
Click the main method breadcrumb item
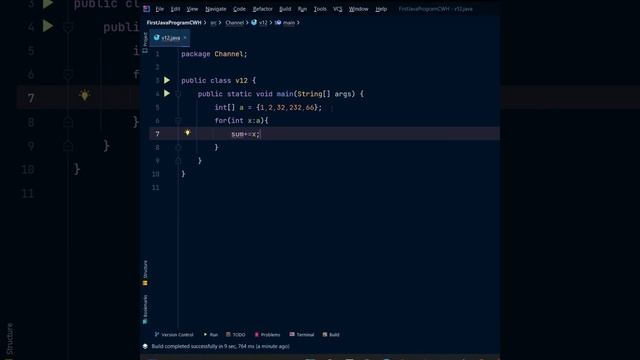point(285,23)
